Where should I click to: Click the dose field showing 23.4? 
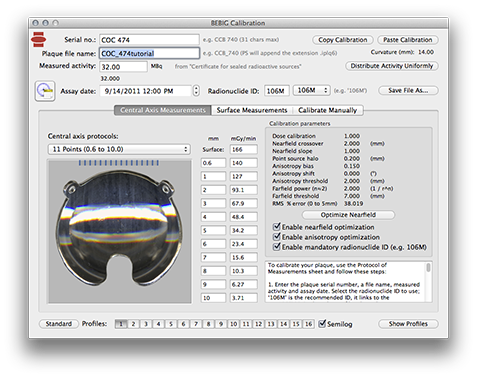tap(244, 244)
